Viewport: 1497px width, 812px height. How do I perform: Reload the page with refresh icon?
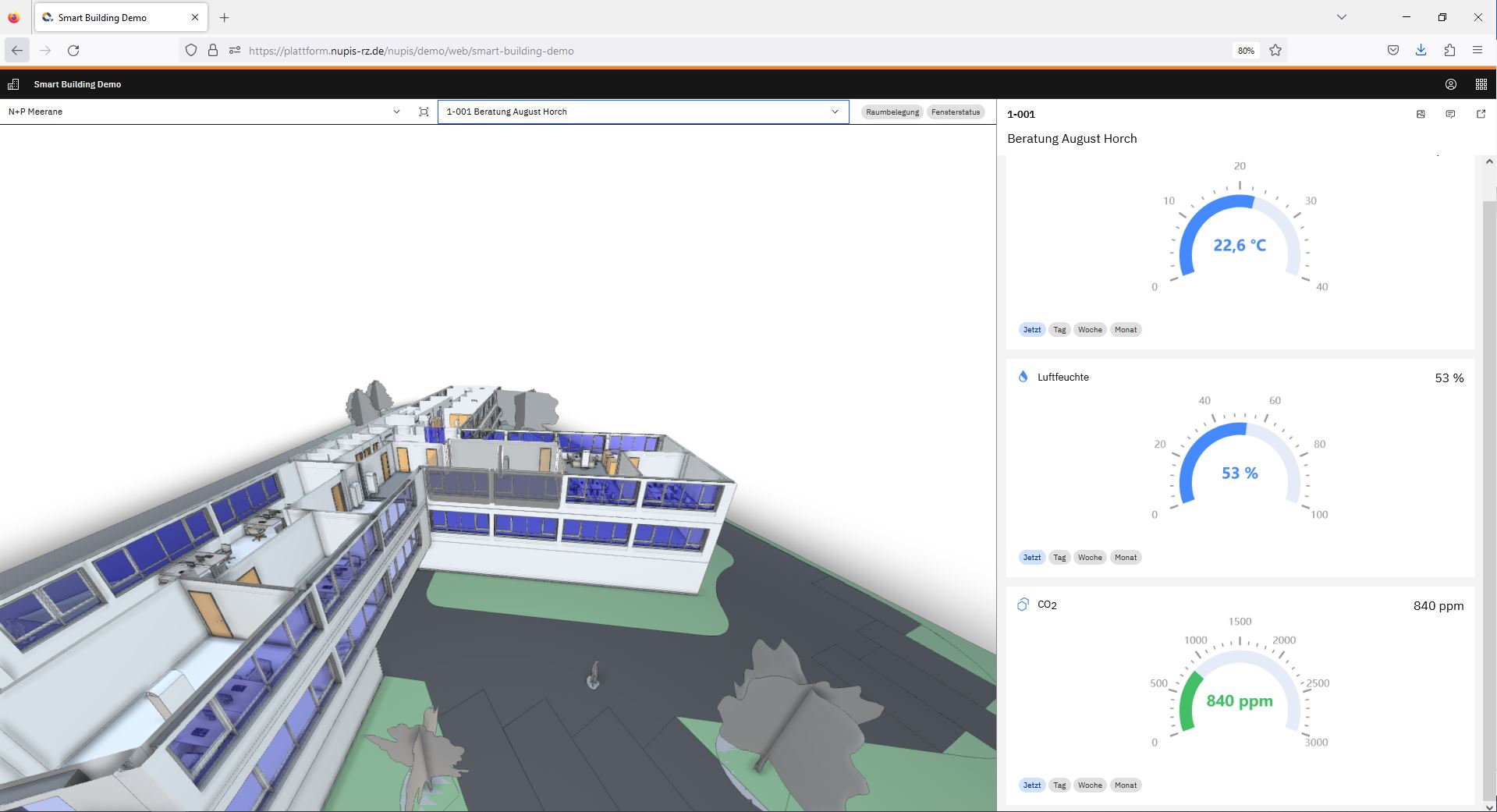tap(73, 50)
